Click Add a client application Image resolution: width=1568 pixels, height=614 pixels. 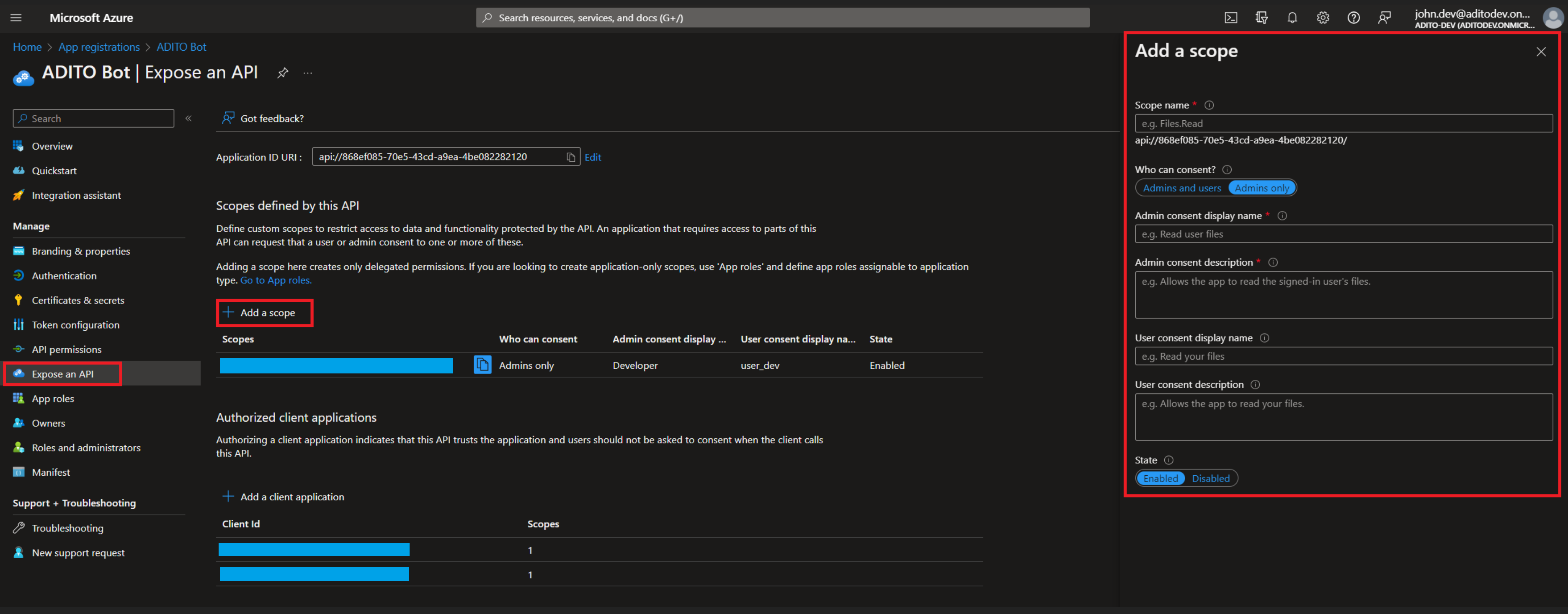coord(284,497)
